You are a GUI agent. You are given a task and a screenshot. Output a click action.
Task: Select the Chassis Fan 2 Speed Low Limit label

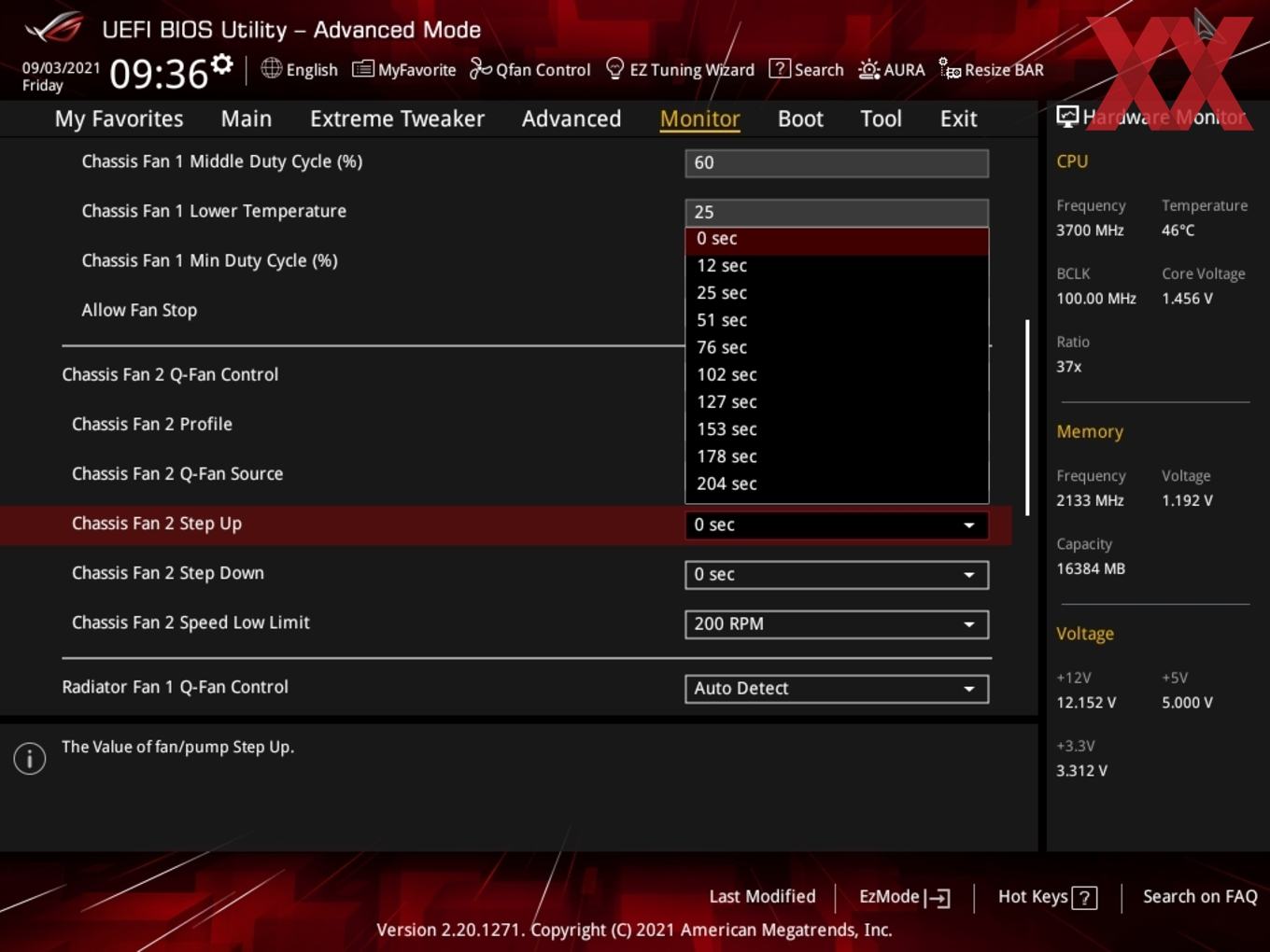pos(190,623)
